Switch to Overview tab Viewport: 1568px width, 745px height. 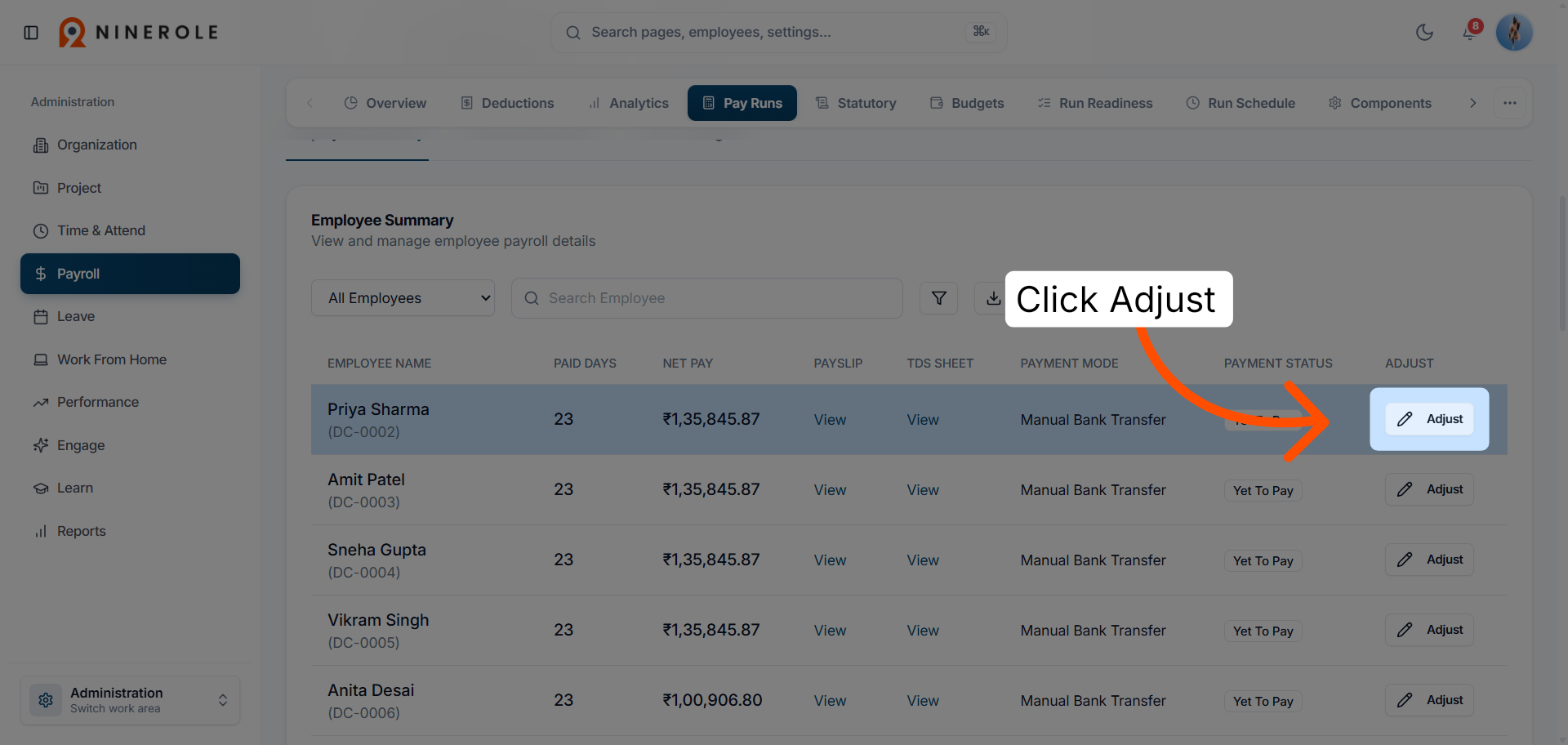coord(385,103)
